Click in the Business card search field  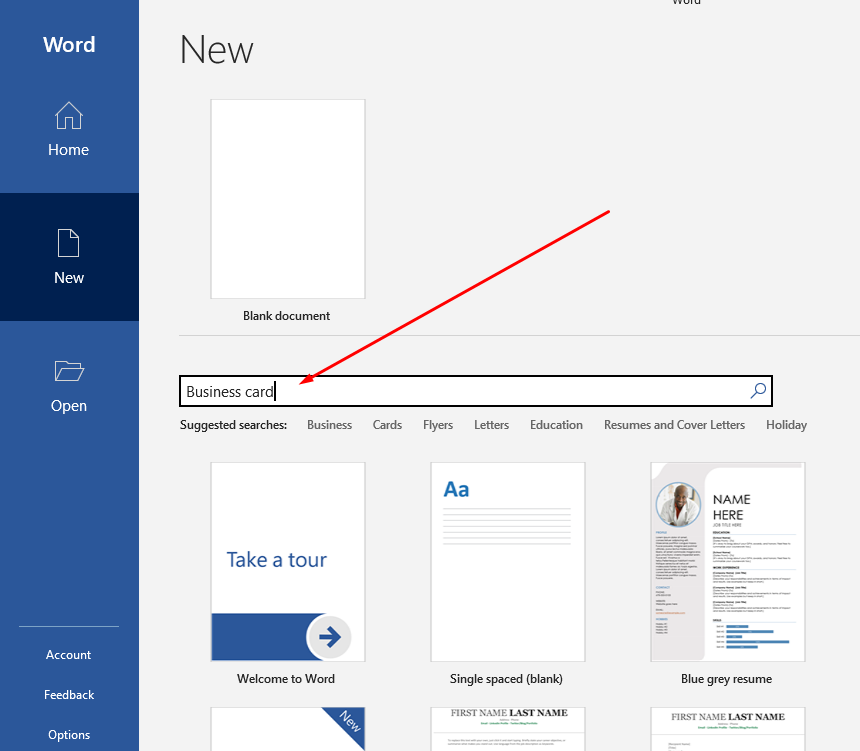pyautogui.click(x=460, y=391)
